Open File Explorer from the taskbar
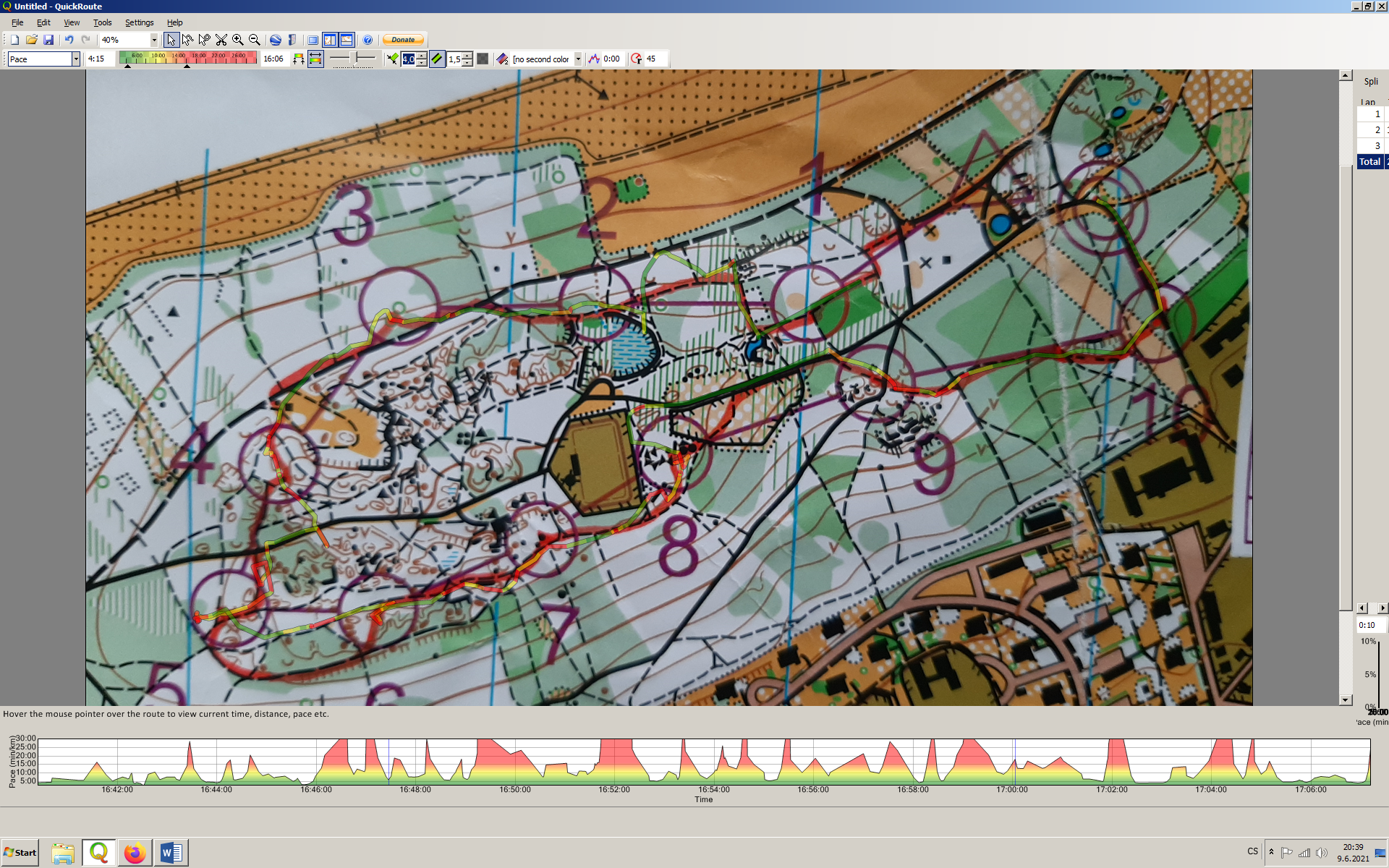The image size is (1389, 868). tap(63, 853)
